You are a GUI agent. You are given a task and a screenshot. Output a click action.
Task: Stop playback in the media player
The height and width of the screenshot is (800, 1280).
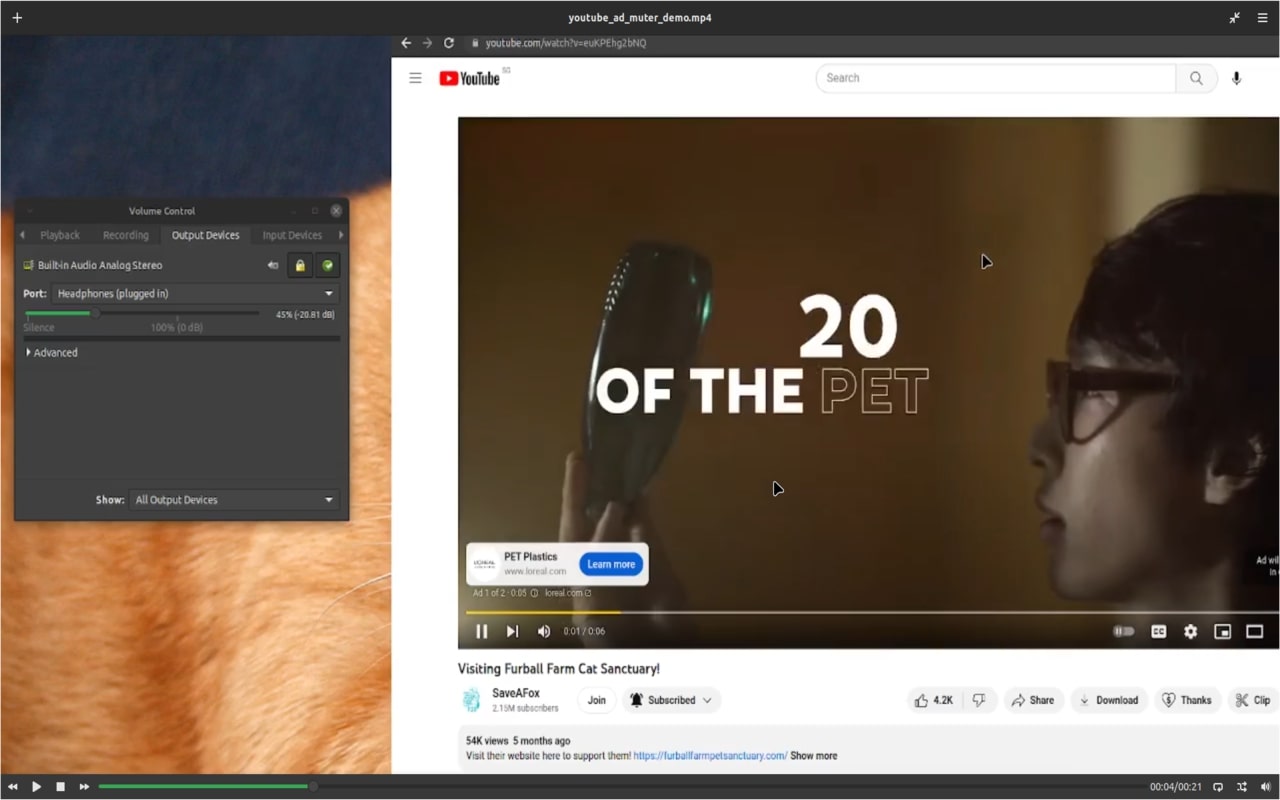[60, 787]
